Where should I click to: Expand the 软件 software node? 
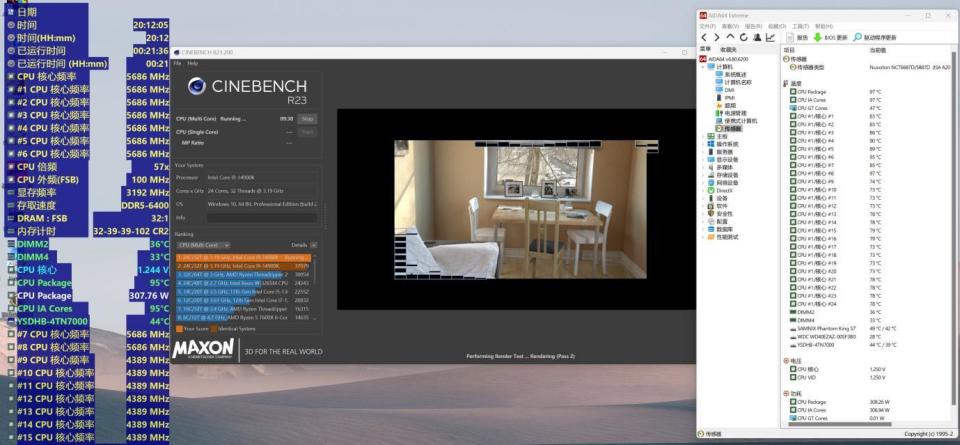coord(703,206)
